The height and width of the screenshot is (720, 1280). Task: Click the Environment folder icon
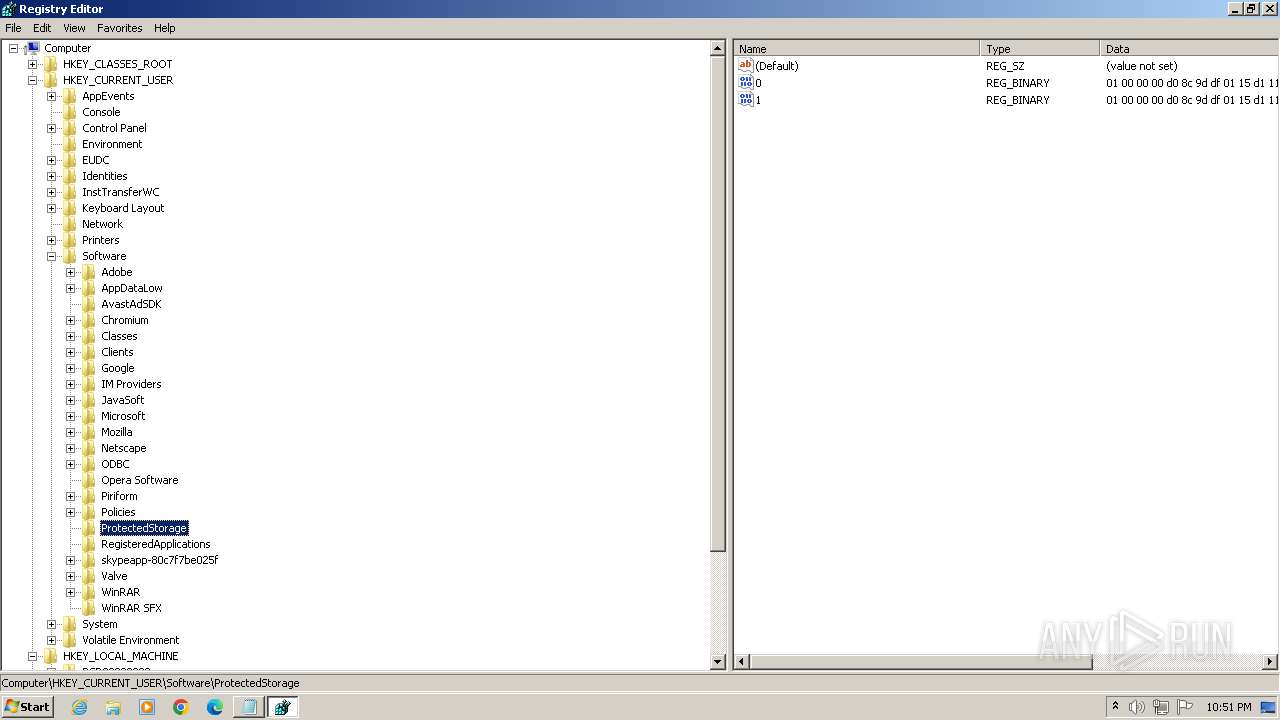[x=70, y=144]
